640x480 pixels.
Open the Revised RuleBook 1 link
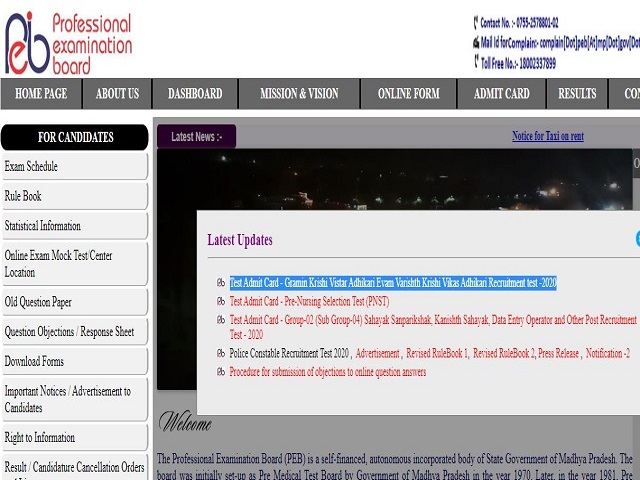[437, 353]
